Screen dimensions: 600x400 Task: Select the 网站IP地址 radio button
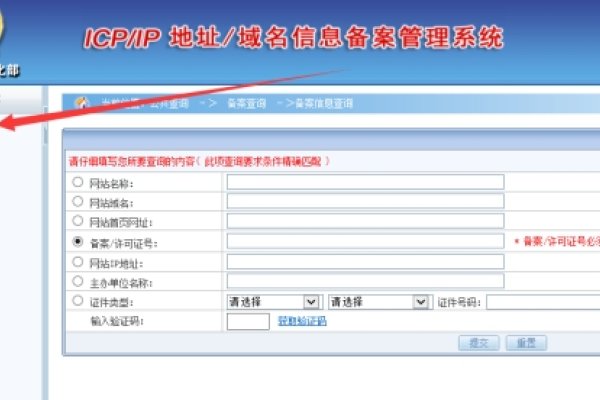tap(77, 261)
